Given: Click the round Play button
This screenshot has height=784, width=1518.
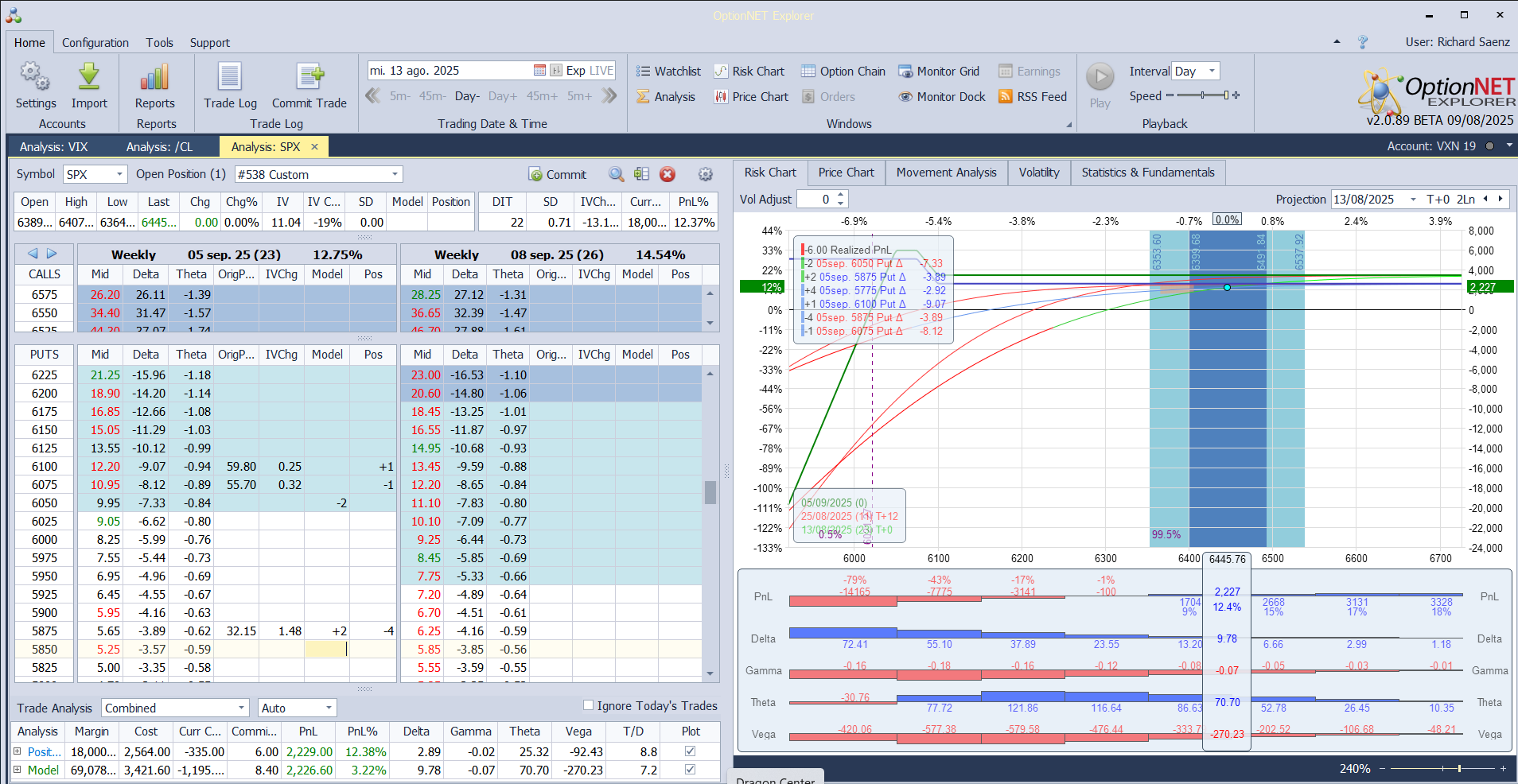Looking at the screenshot, I should (1100, 77).
